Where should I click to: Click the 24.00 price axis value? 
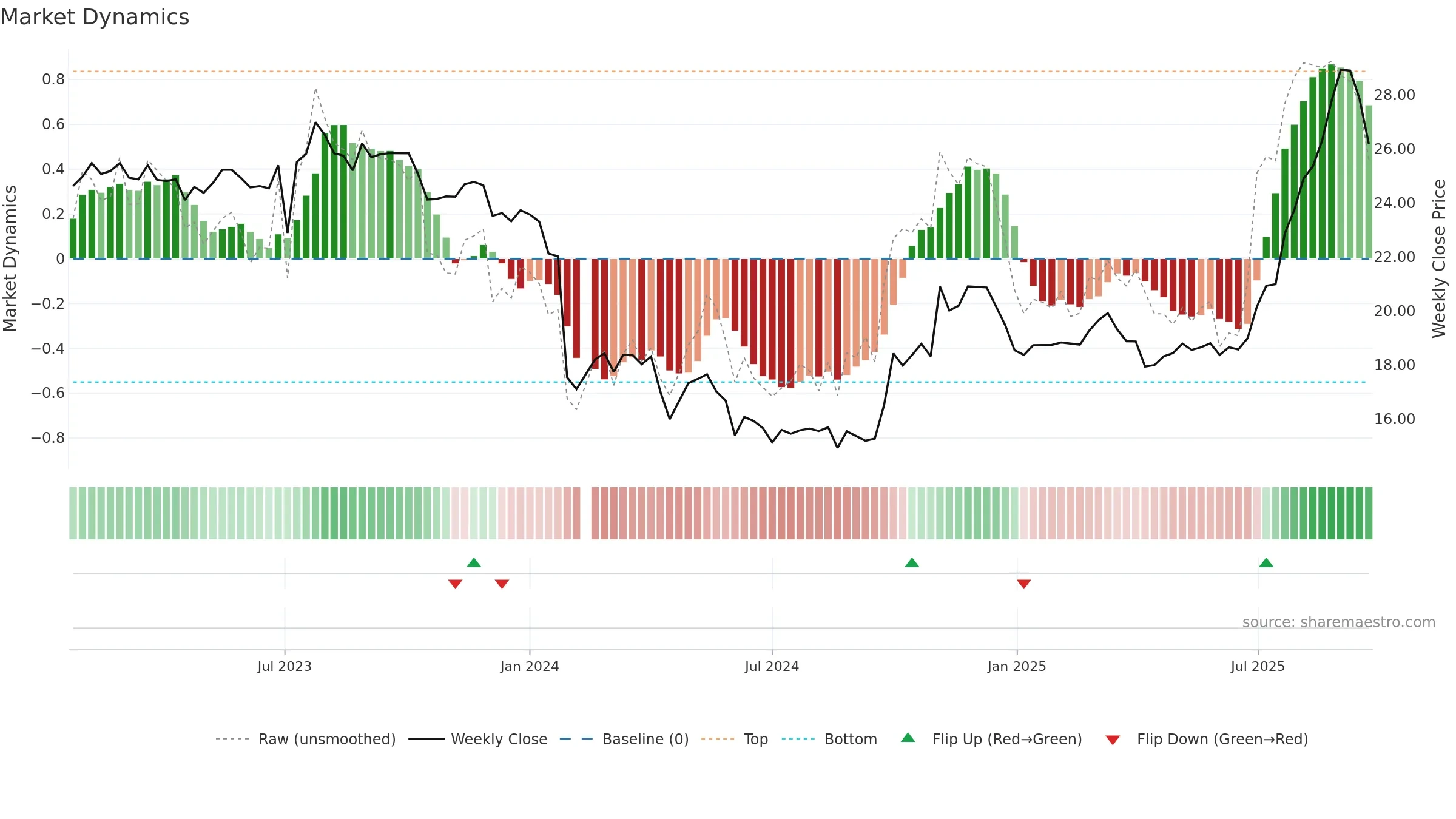1394,203
